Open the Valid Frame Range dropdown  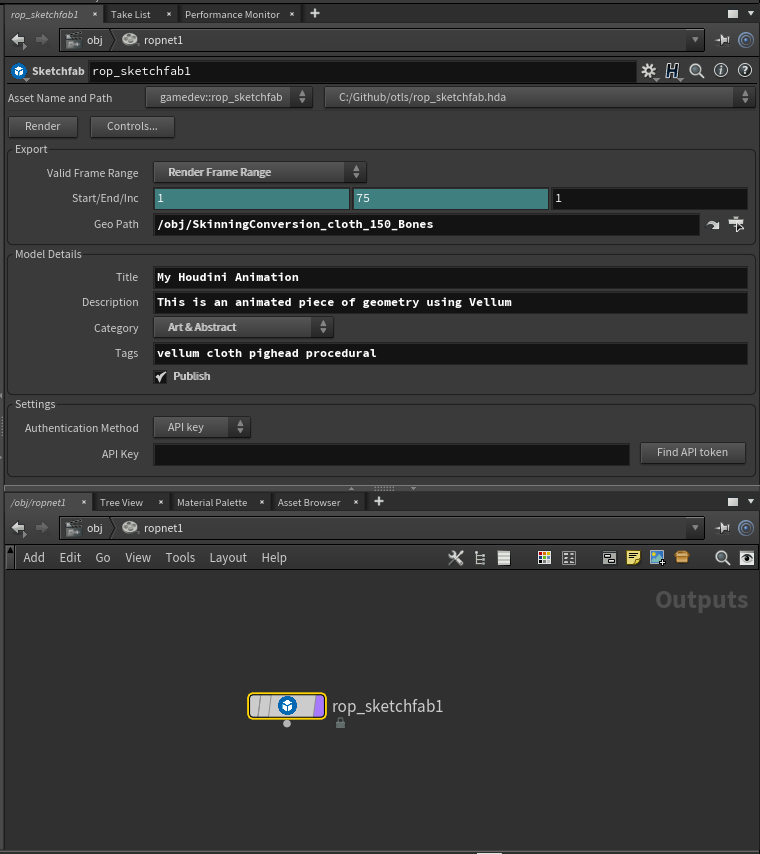(259, 172)
